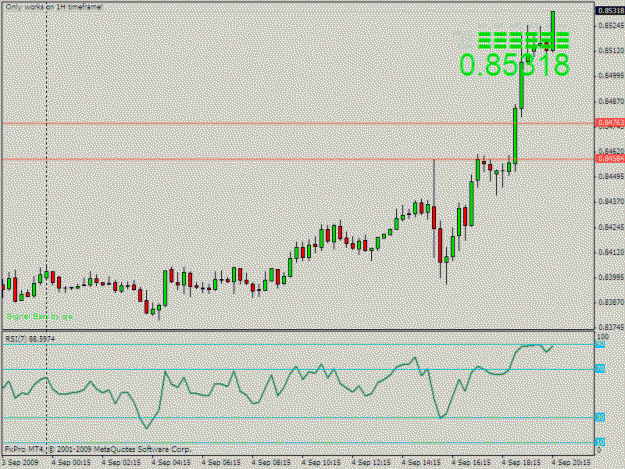The height and width of the screenshot is (469, 625).
Task: Click the "Signal Bars by cja" label
Action: pos(39,316)
